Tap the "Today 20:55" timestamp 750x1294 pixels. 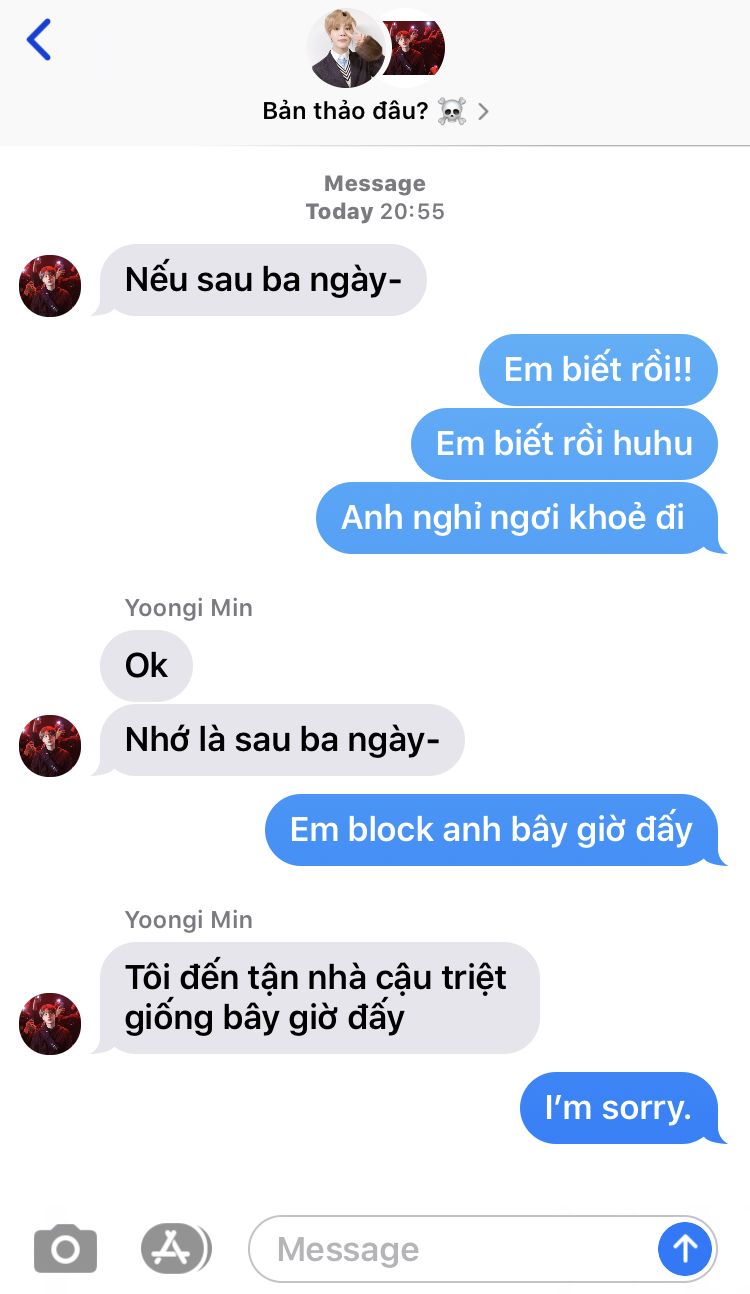tap(375, 211)
